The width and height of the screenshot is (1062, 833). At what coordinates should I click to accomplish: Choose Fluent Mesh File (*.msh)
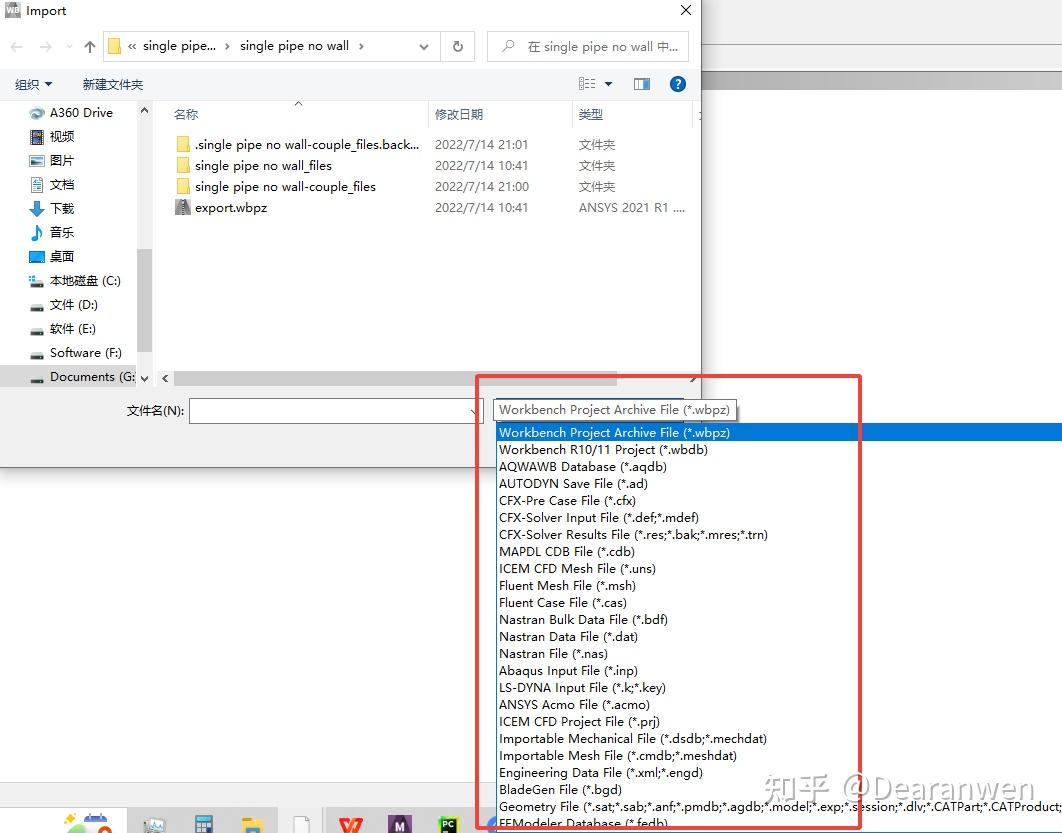coord(568,585)
